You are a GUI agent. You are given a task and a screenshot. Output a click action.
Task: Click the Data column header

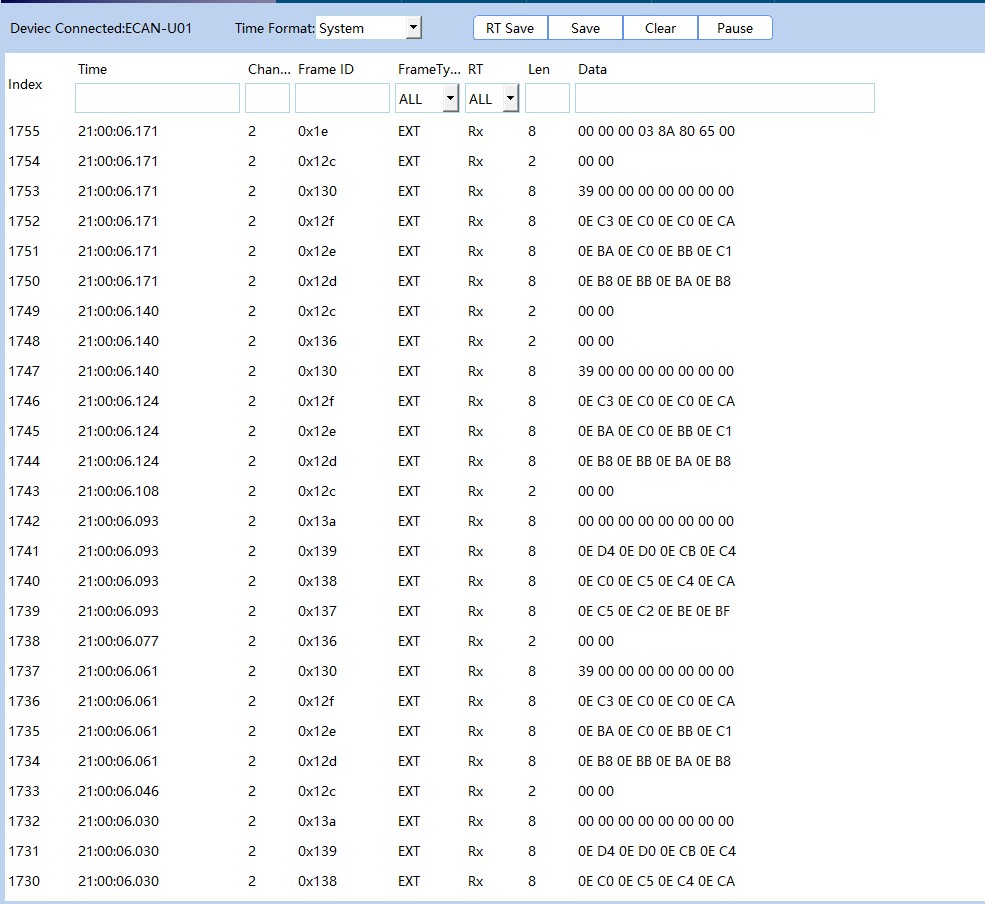coord(592,69)
